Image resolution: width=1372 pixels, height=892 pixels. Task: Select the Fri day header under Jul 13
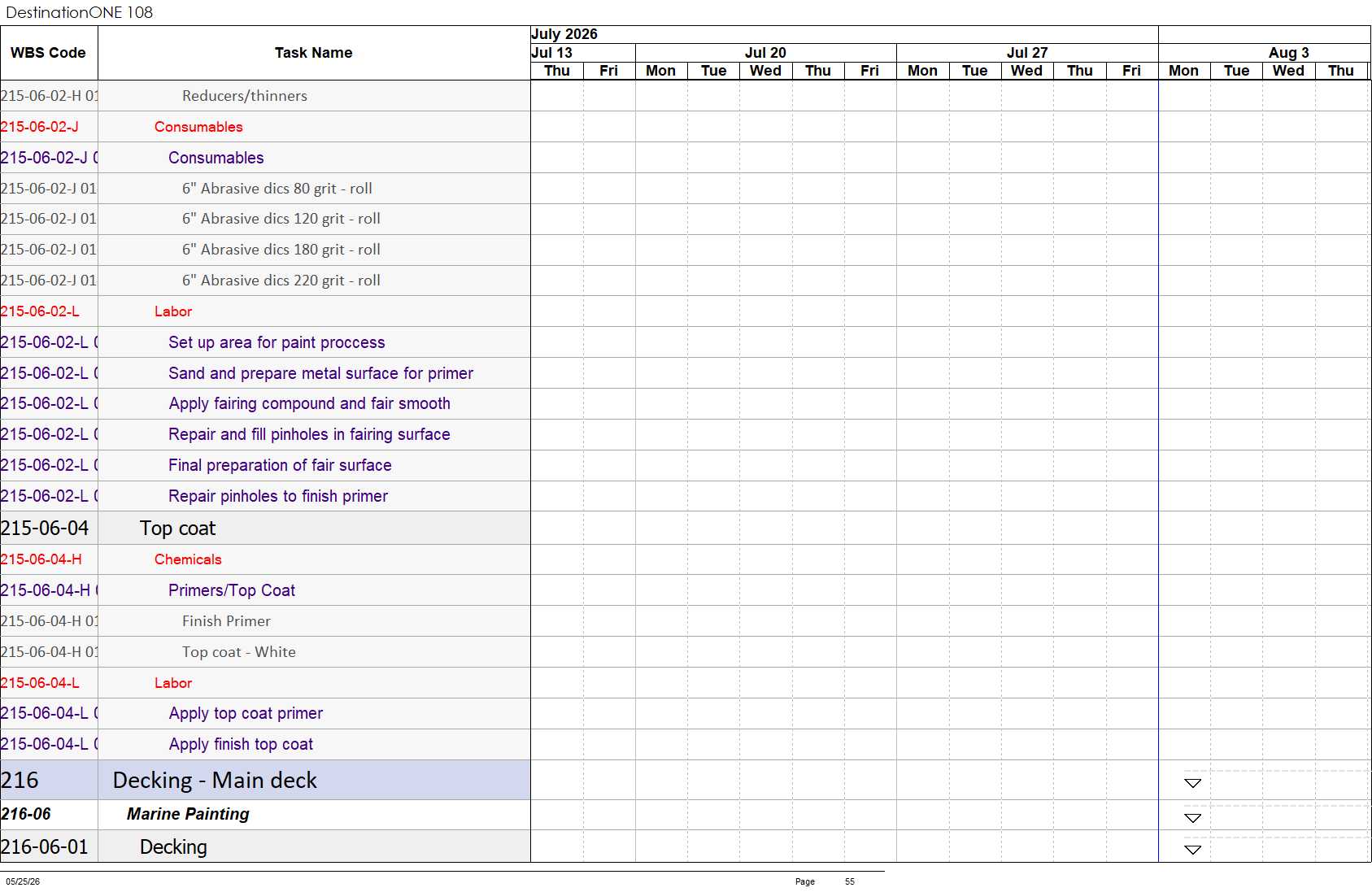click(609, 71)
